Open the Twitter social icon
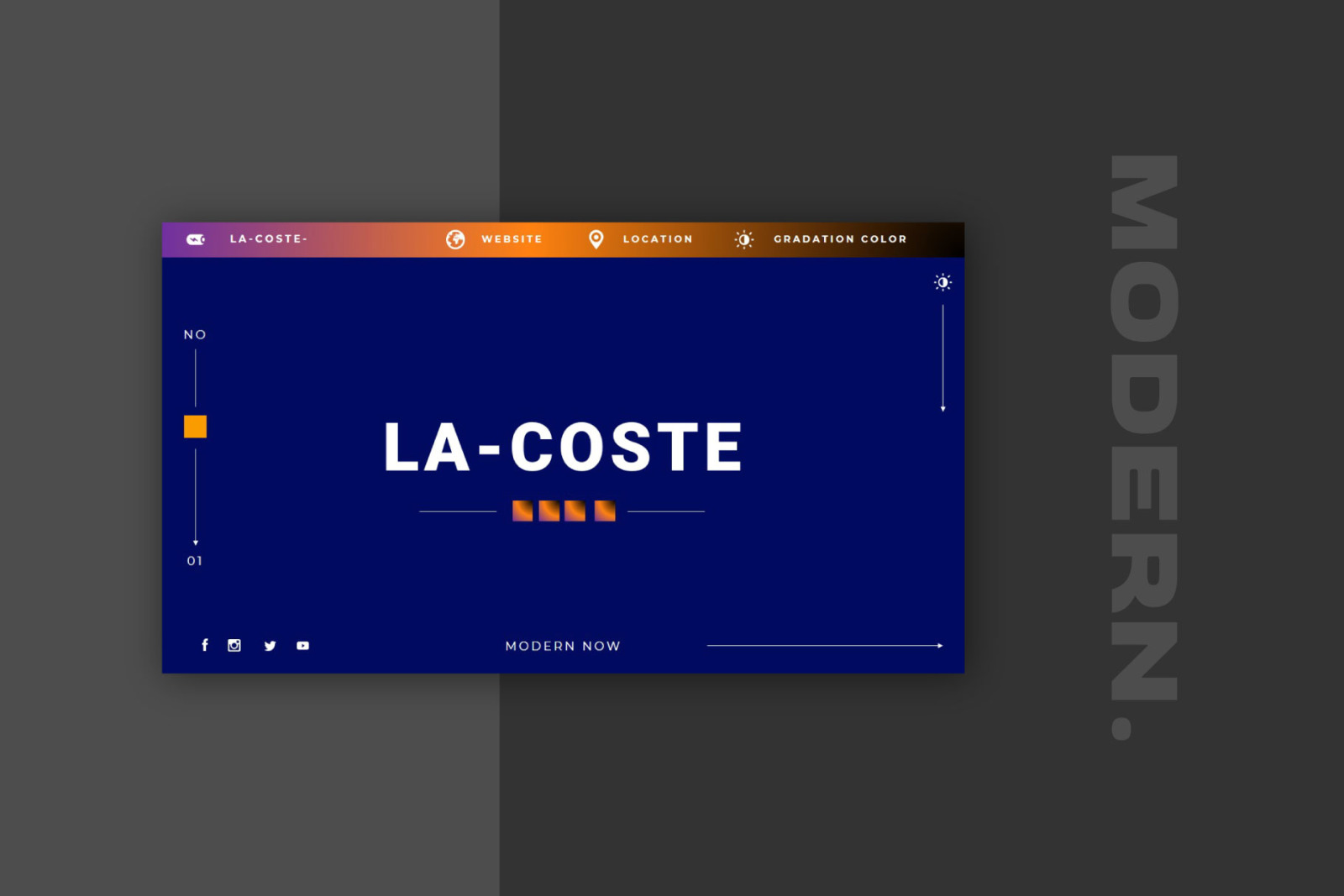 [x=270, y=646]
